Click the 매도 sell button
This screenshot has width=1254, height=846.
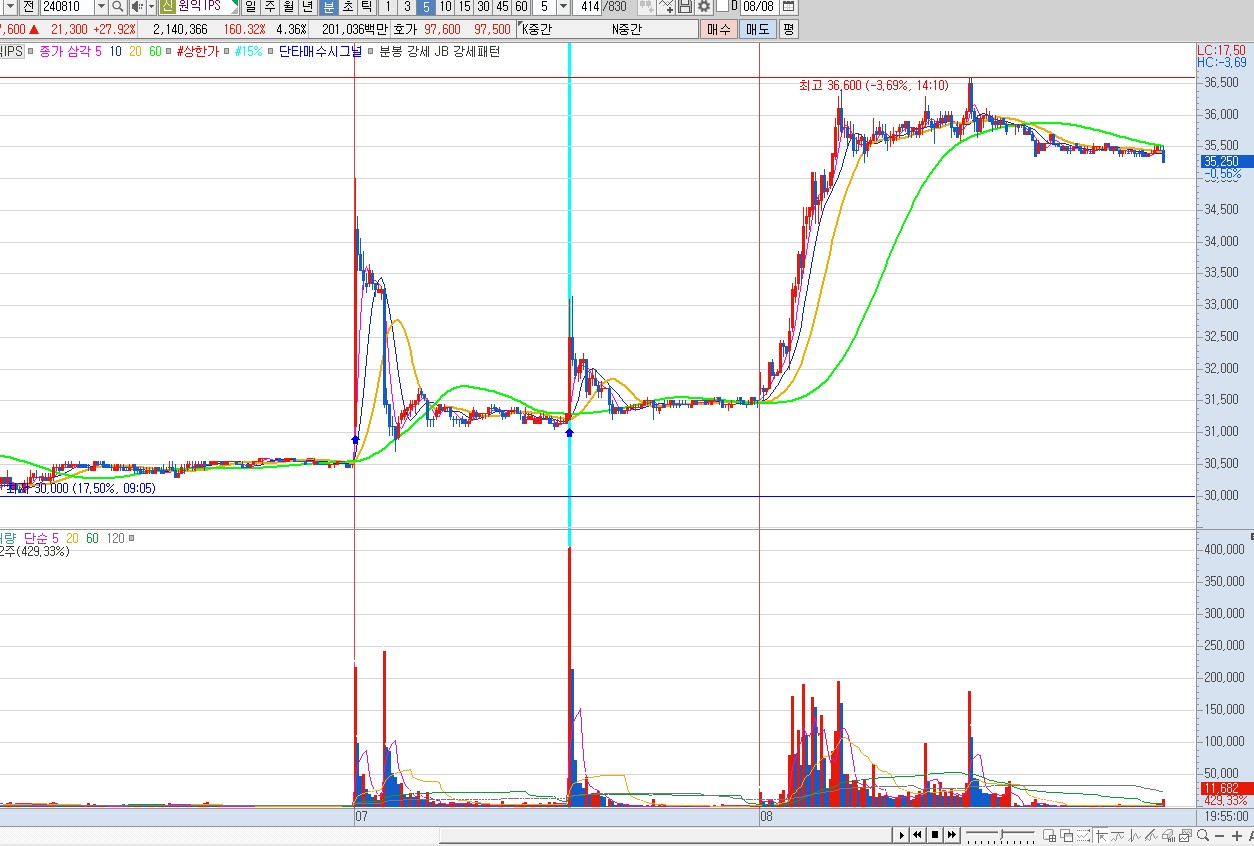pos(757,29)
